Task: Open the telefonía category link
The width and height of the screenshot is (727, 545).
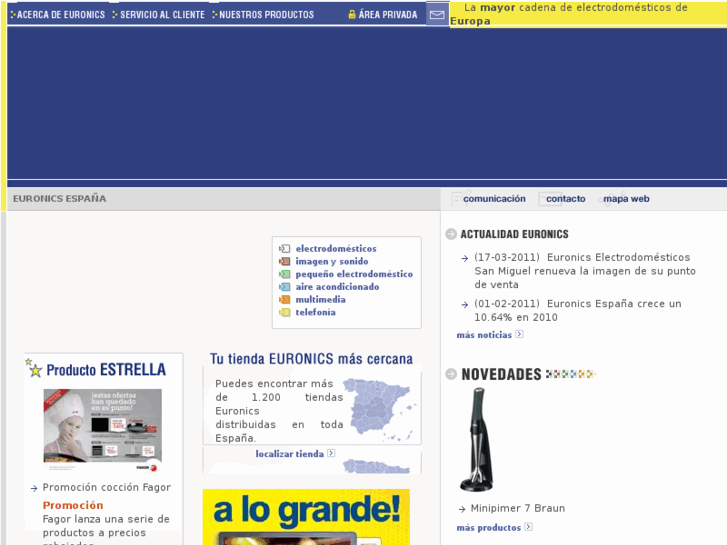Action: point(316,313)
